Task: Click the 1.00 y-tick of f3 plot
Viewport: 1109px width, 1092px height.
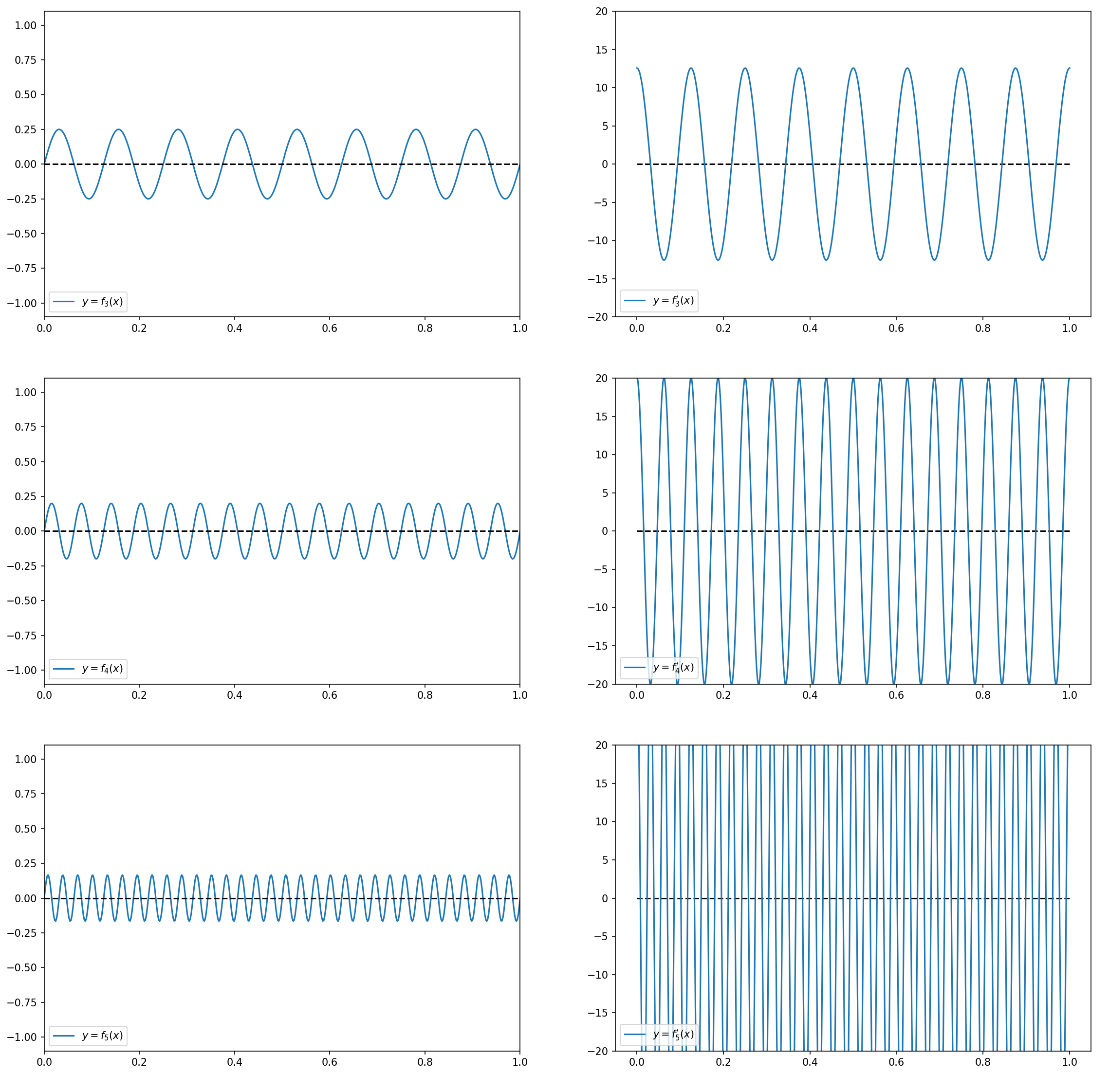Action: [26, 25]
